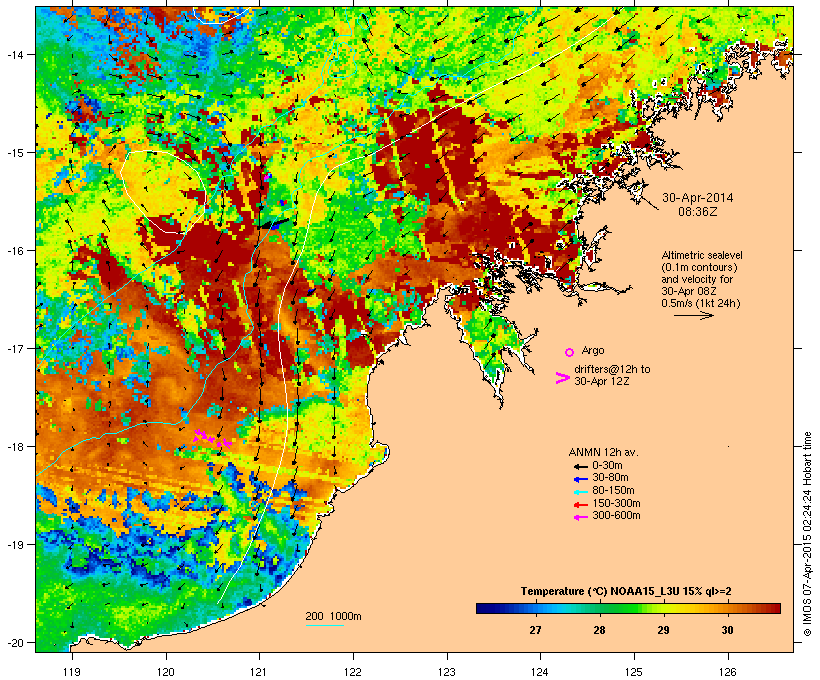The height and width of the screenshot is (680, 820).
Task: Click the 0.5m/s velocity scale arrow
Action: pos(693,315)
